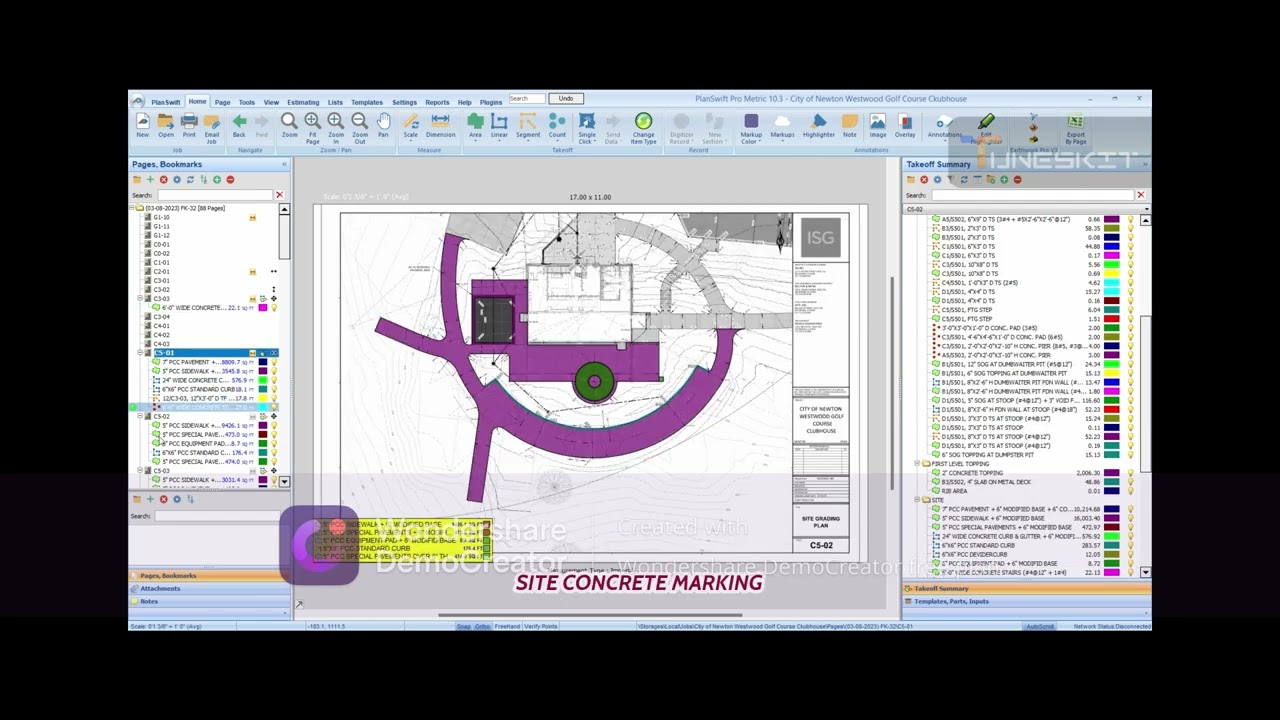Open the Page ribbon tab

(x=222, y=102)
